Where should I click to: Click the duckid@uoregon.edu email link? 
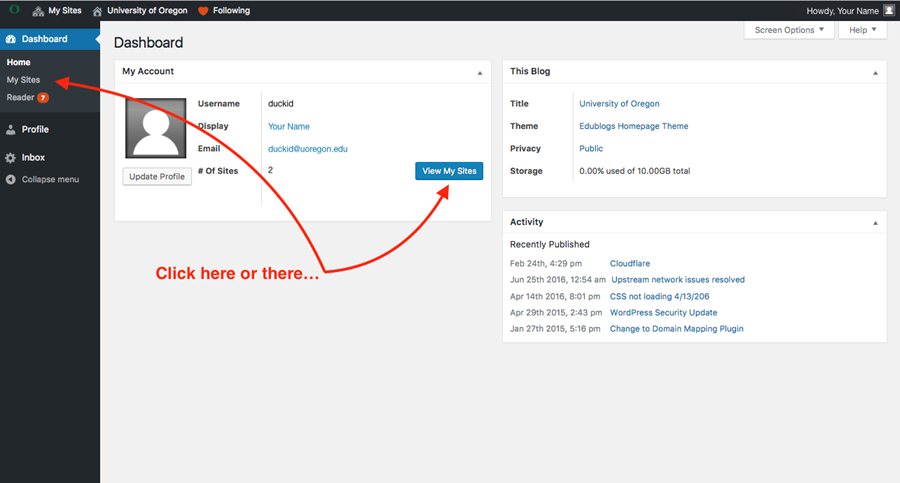click(308, 149)
